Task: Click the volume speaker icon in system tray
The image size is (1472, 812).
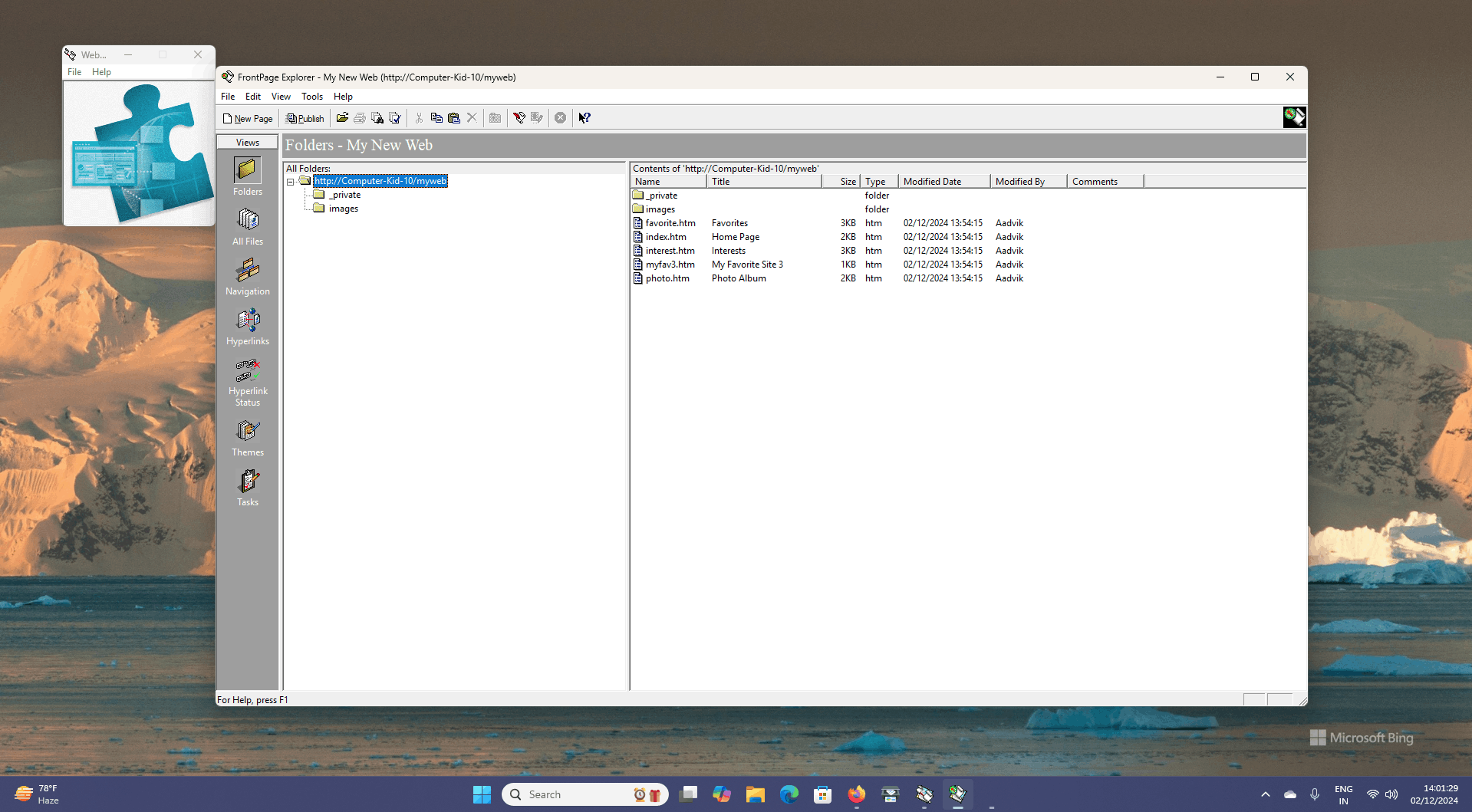Action: pos(1391,794)
